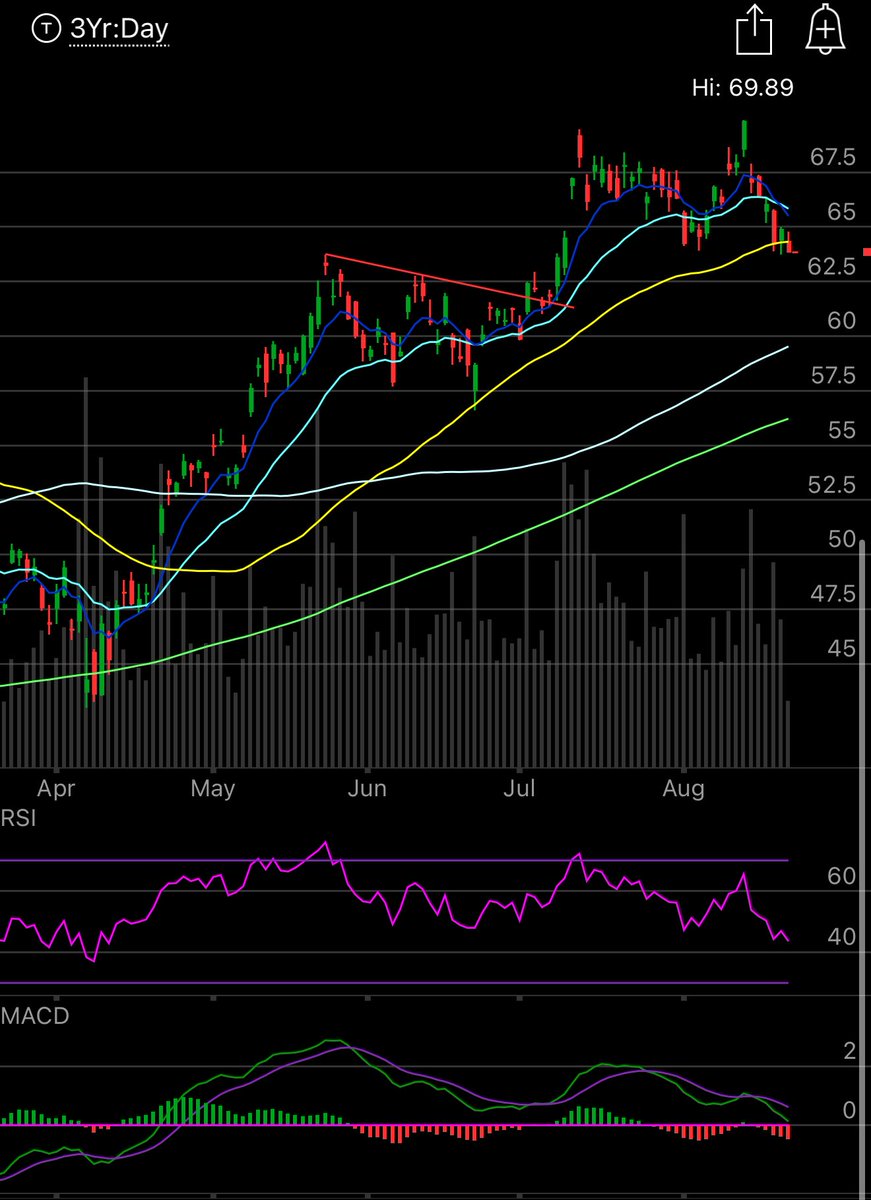This screenshot has width=871, height=1200.
Task: Click the 47.5 price axis label
Action: coord(832,594)
